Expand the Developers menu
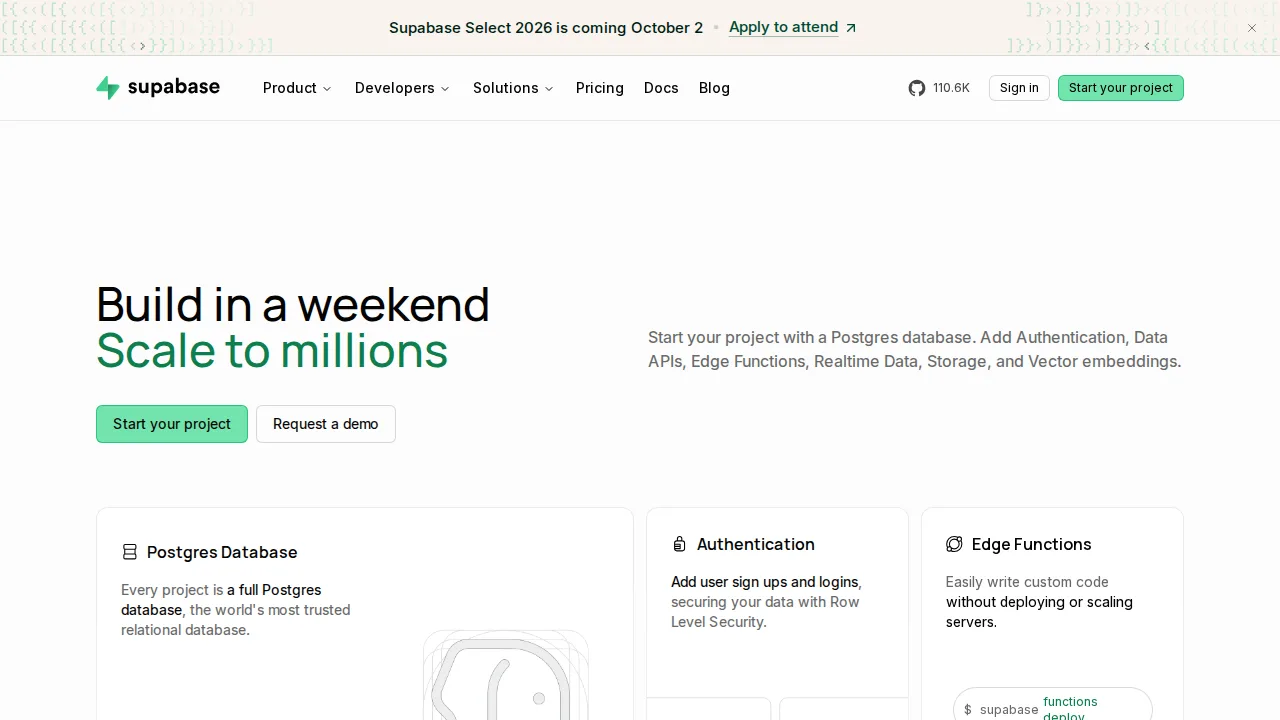 [x=402, y=88]
